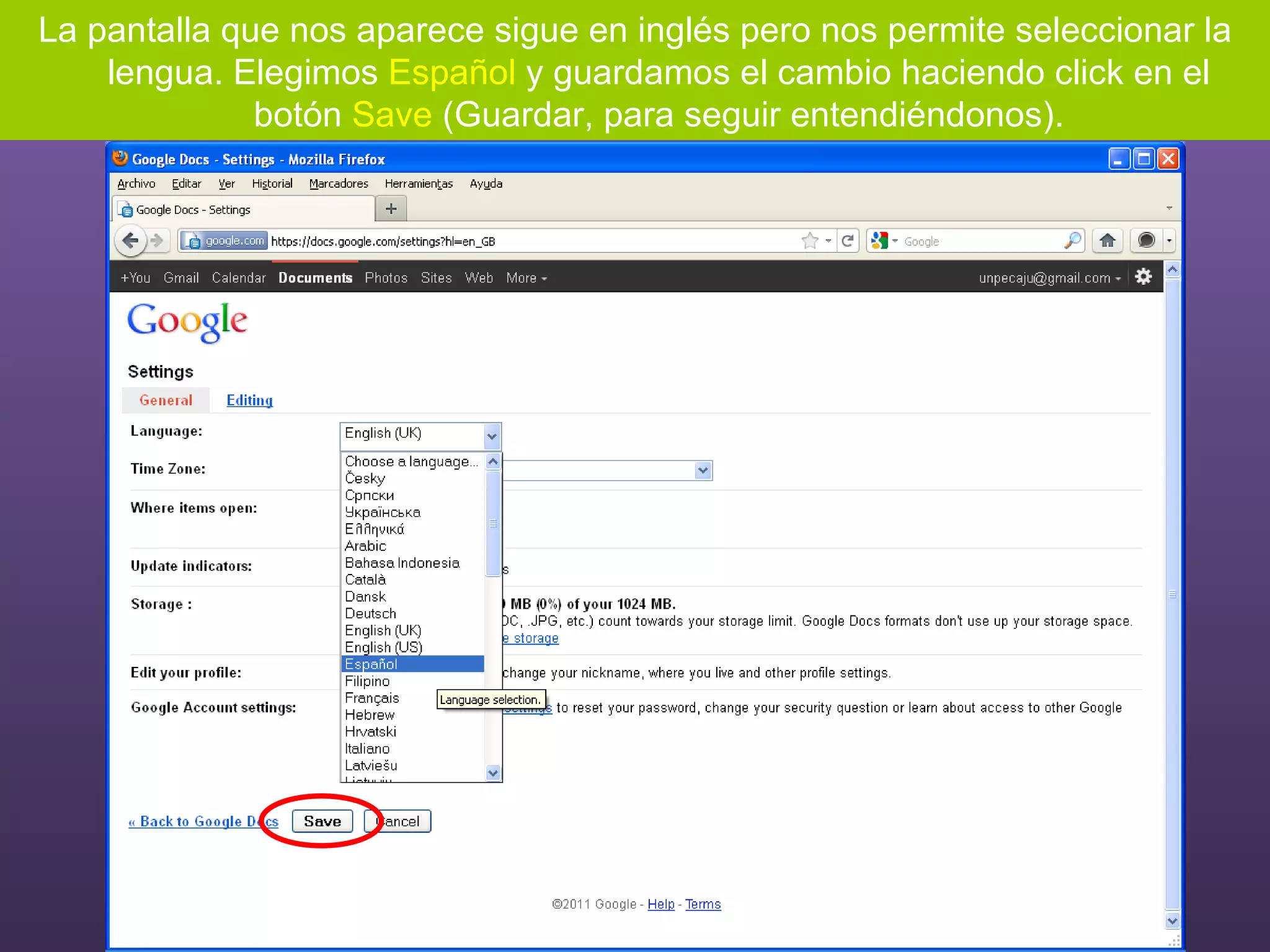Open the Help footer link
This screenshot has width=1270, height=952.
point(661,904)
